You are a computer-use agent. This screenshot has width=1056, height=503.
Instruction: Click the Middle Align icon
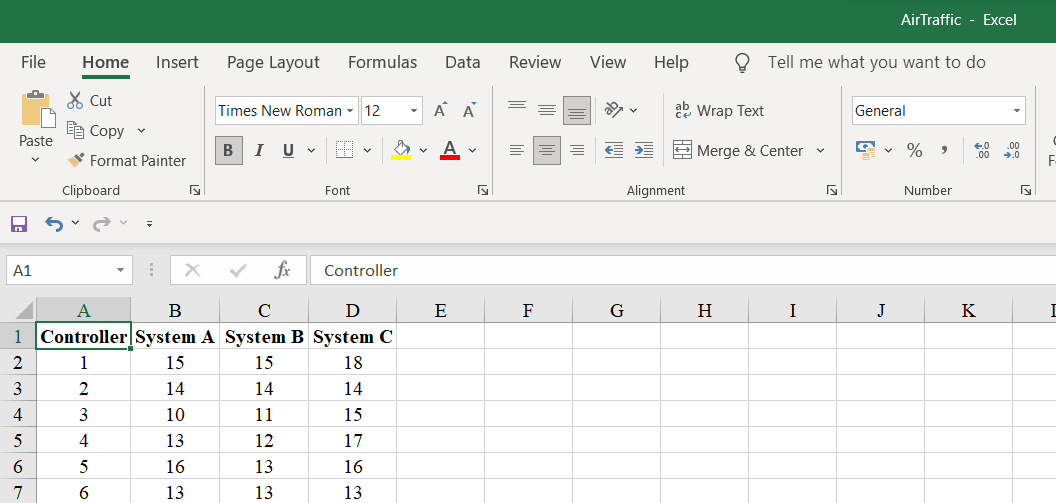(x=547, y=110)
